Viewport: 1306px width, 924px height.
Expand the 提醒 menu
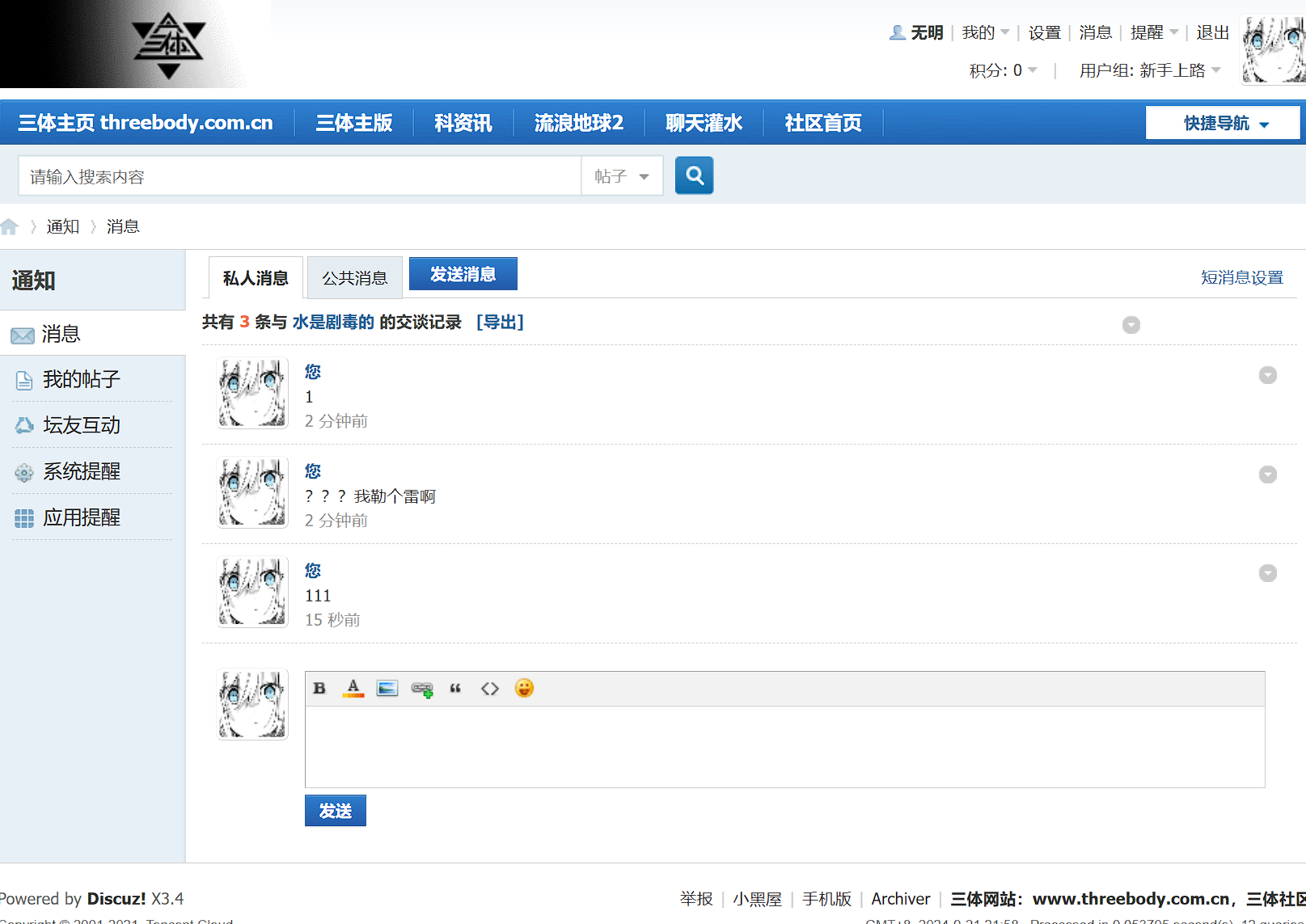pos(1154,32)
